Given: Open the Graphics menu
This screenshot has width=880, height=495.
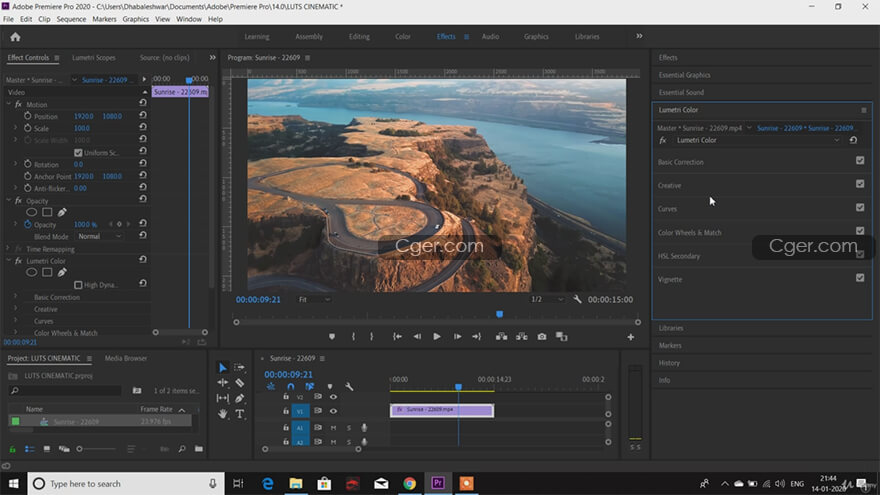Looking at the screenshot, I should [135, 19].
